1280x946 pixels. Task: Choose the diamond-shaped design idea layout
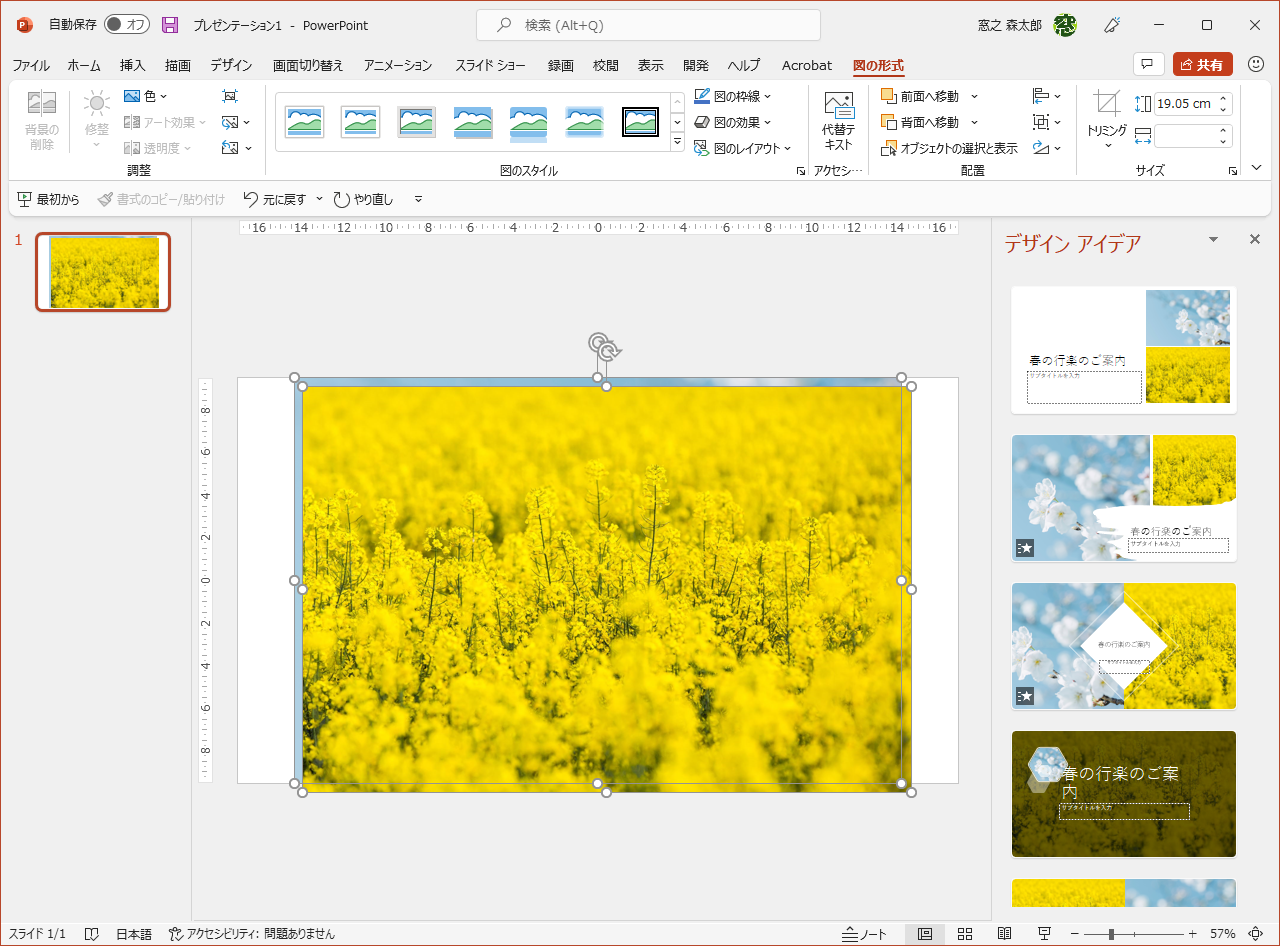[x=1124, y=646]
